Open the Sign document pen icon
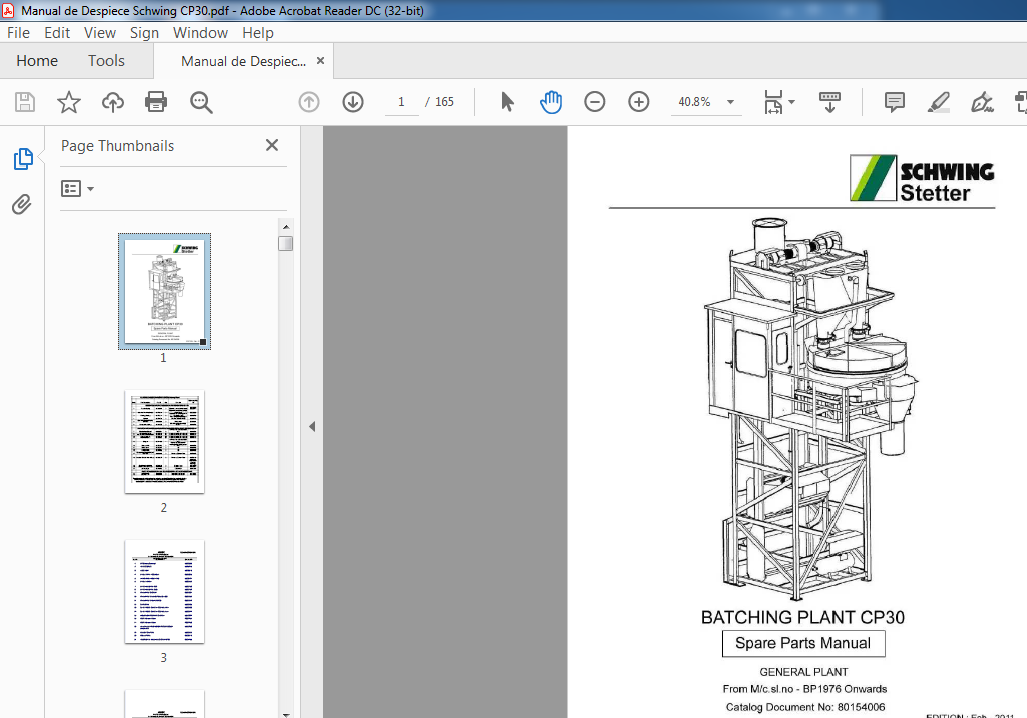 (x=982, y=102)
